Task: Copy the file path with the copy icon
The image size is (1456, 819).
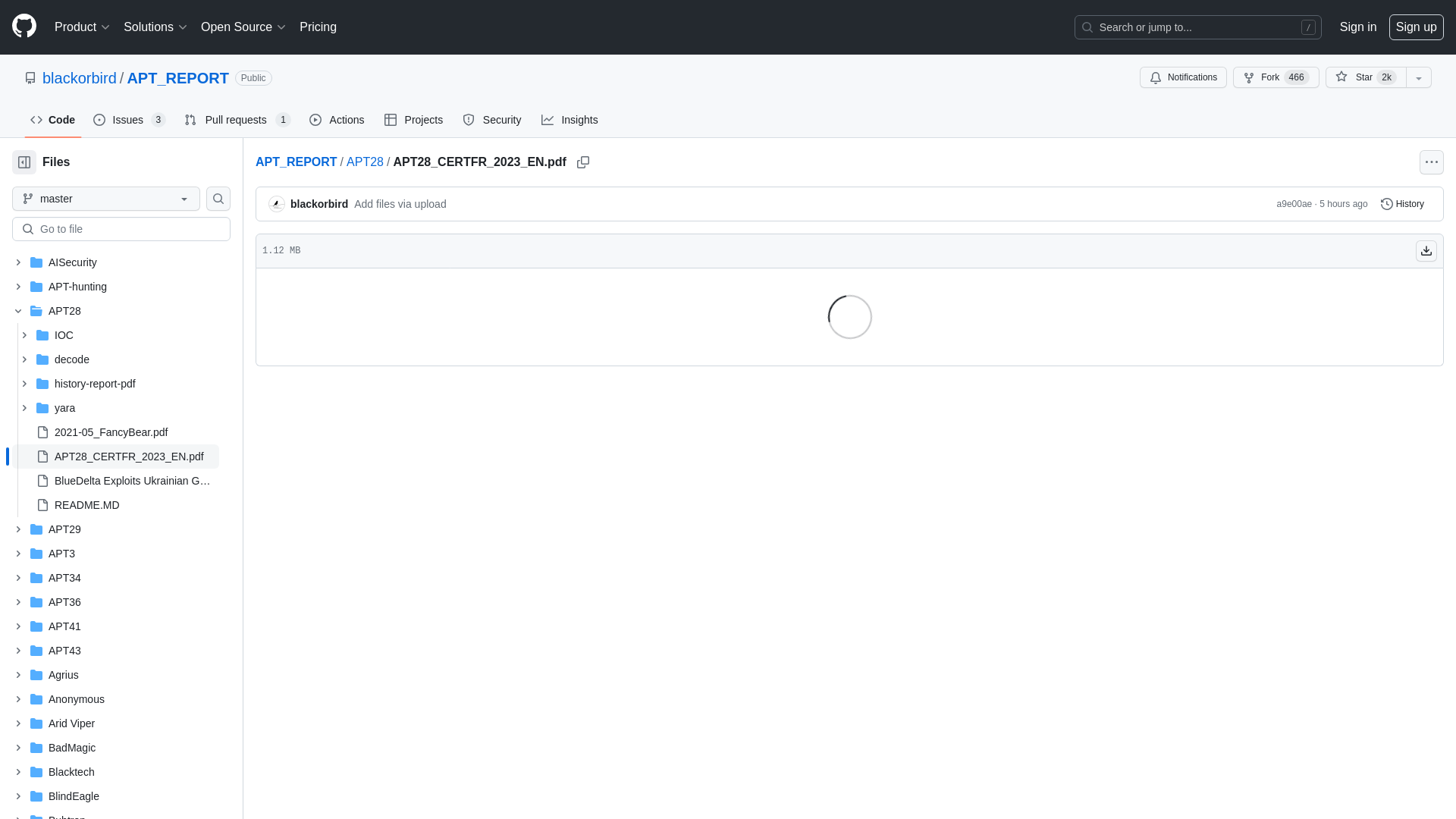Action: [583, 162]
